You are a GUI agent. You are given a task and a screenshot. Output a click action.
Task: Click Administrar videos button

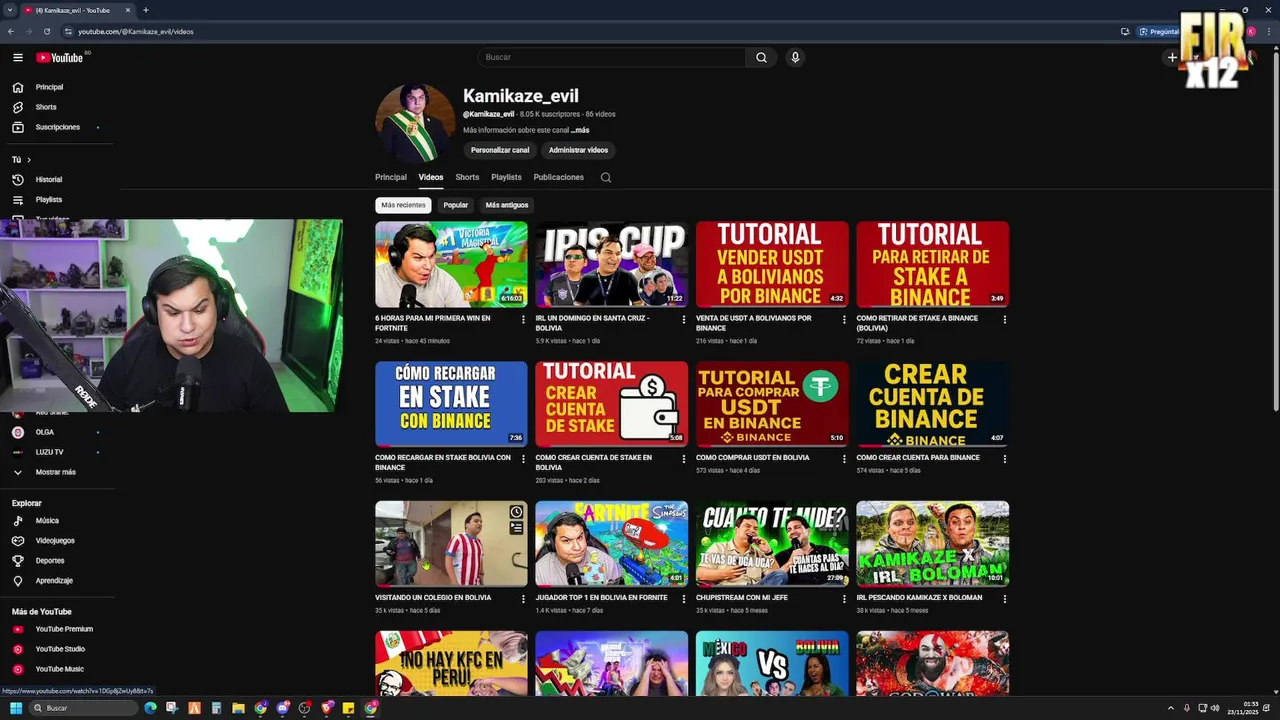click(578, 150)
